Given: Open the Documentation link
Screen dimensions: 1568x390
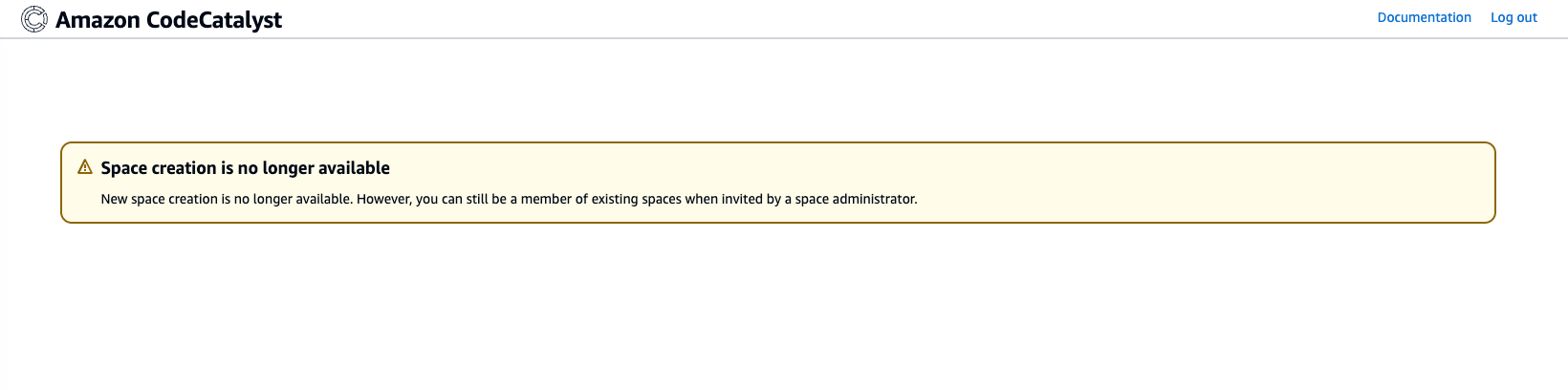Looking at the screenshot, I should click(1424, 17).
